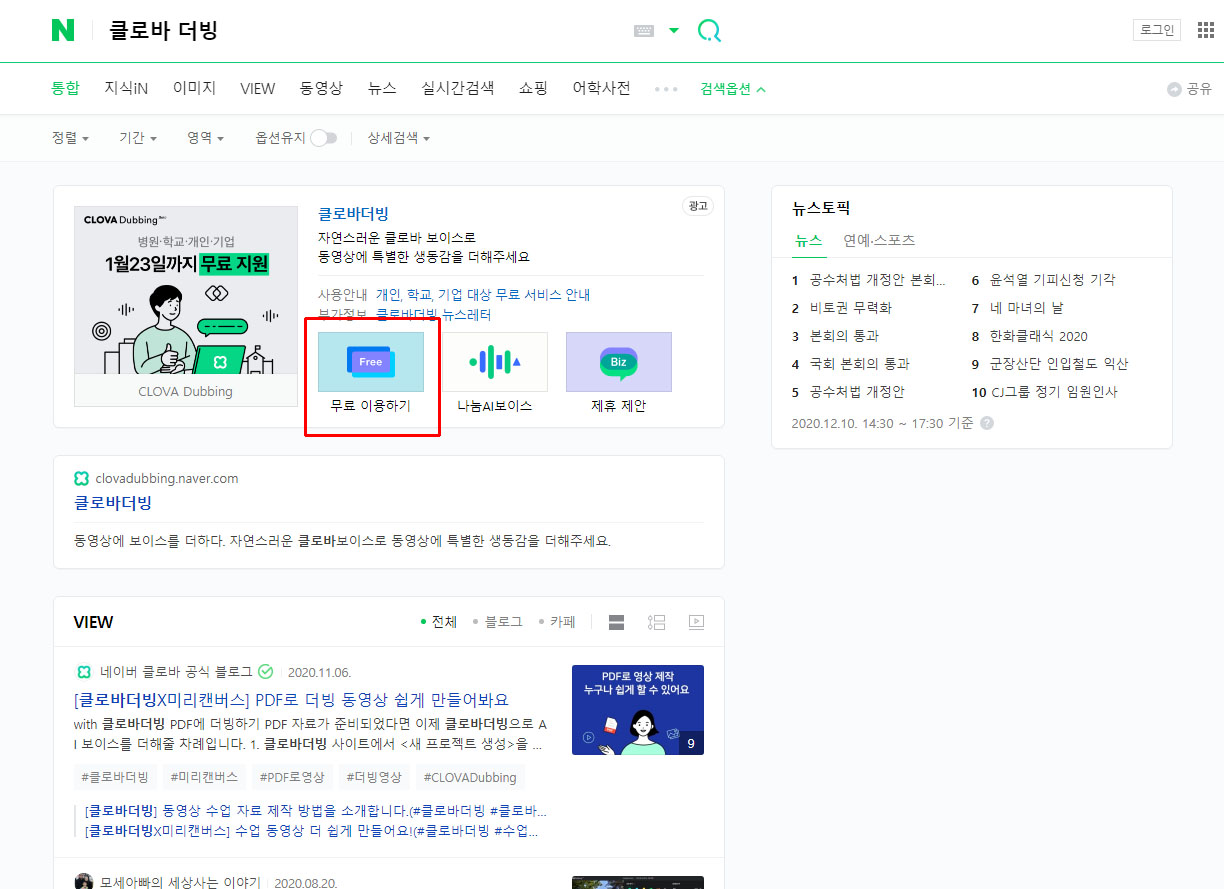Open the Naver services grid icon
The height and width of the screenshot is (889, 1224).
tap(1206, 30)
